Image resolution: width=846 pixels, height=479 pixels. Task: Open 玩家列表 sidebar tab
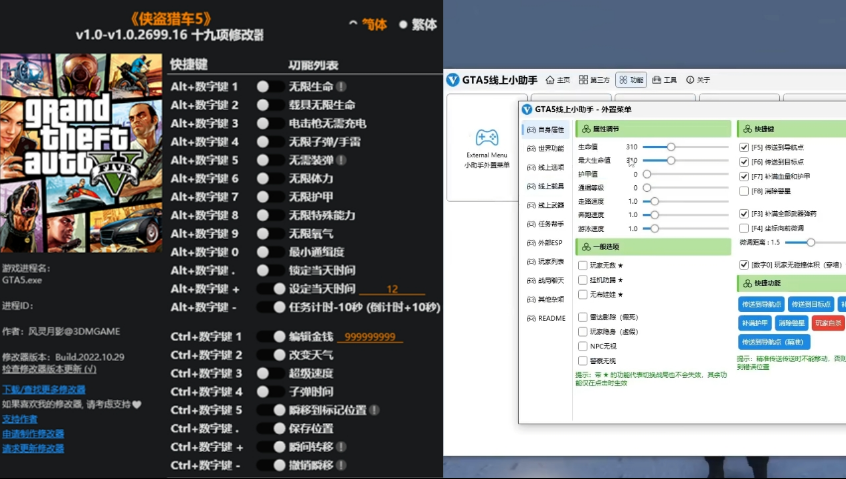pyautogui.click(x=545, y=262)
